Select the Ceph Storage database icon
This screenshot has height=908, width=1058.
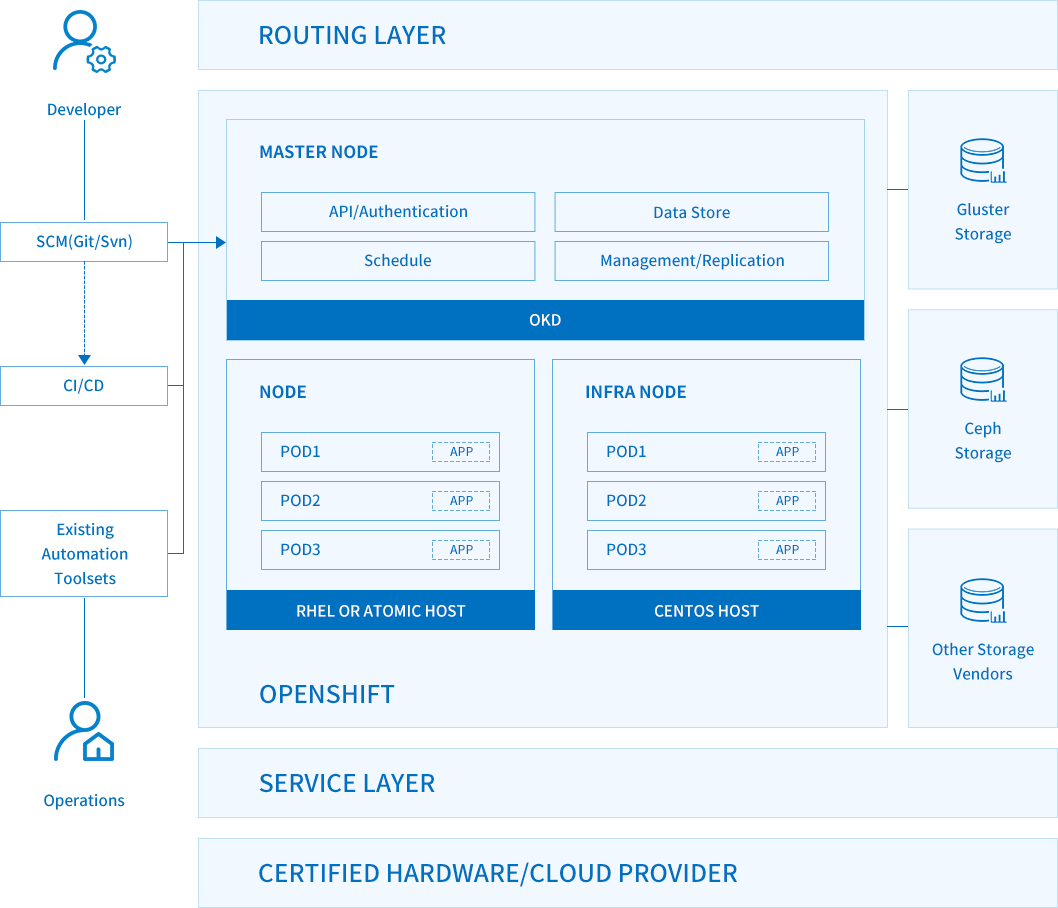[983, 380]
